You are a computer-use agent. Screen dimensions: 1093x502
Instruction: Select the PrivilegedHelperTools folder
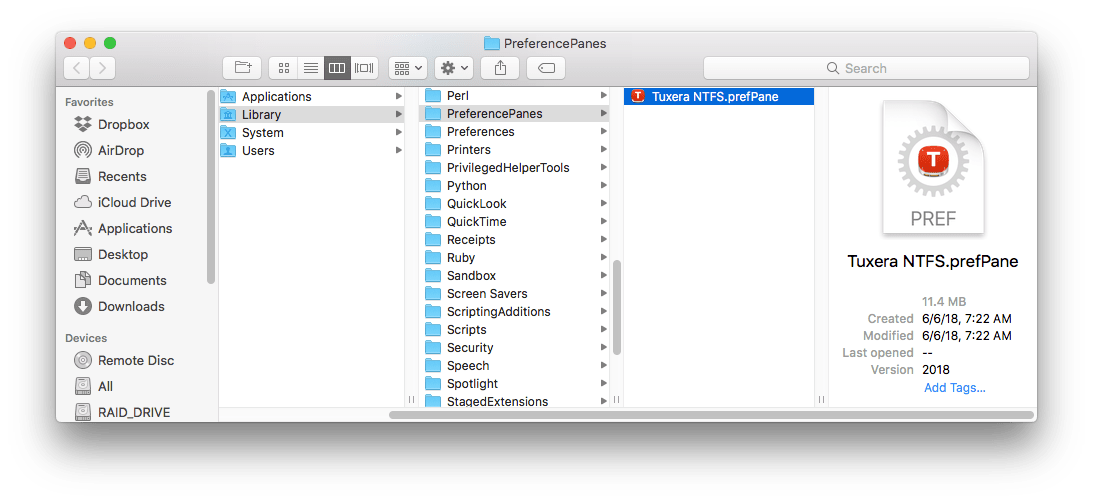514,168
